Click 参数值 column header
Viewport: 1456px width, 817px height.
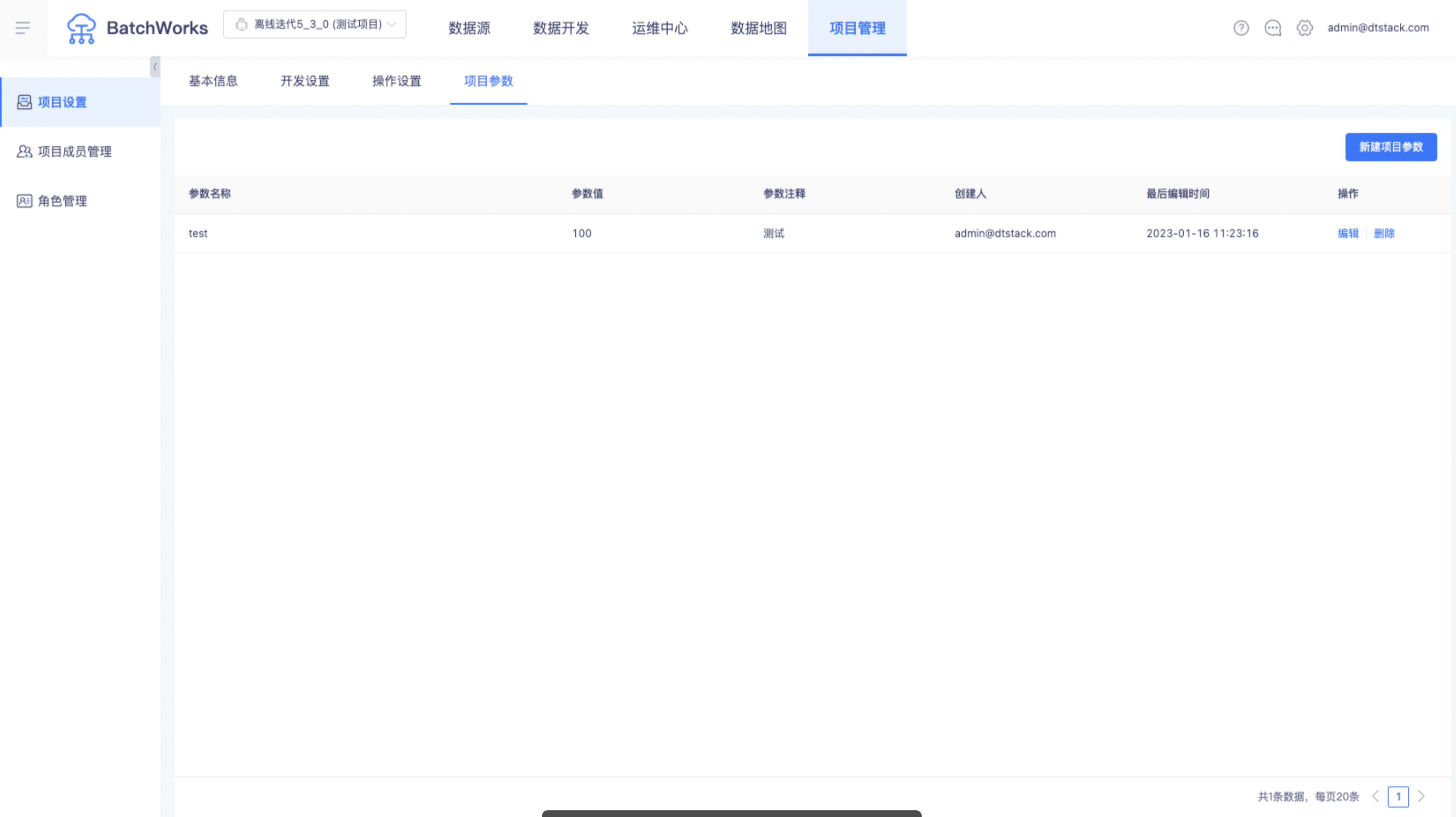(587, 194)
